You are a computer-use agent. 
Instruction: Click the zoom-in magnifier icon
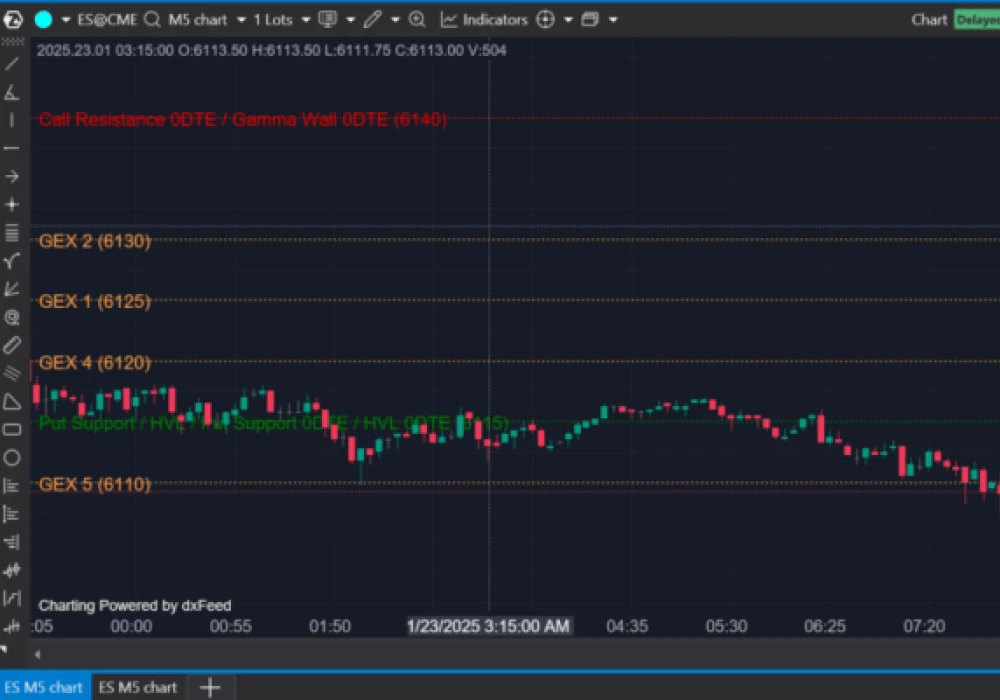point(417,20)
